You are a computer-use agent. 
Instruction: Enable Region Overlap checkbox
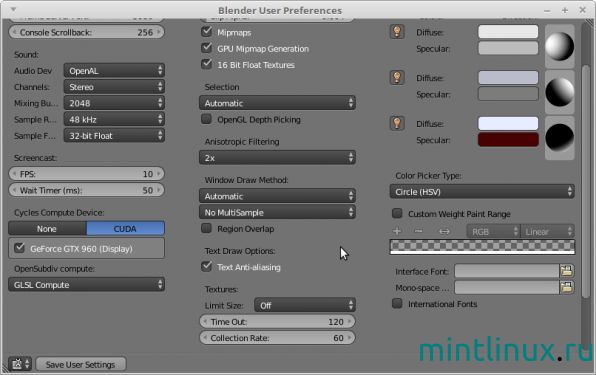click(x=206, y=228)
